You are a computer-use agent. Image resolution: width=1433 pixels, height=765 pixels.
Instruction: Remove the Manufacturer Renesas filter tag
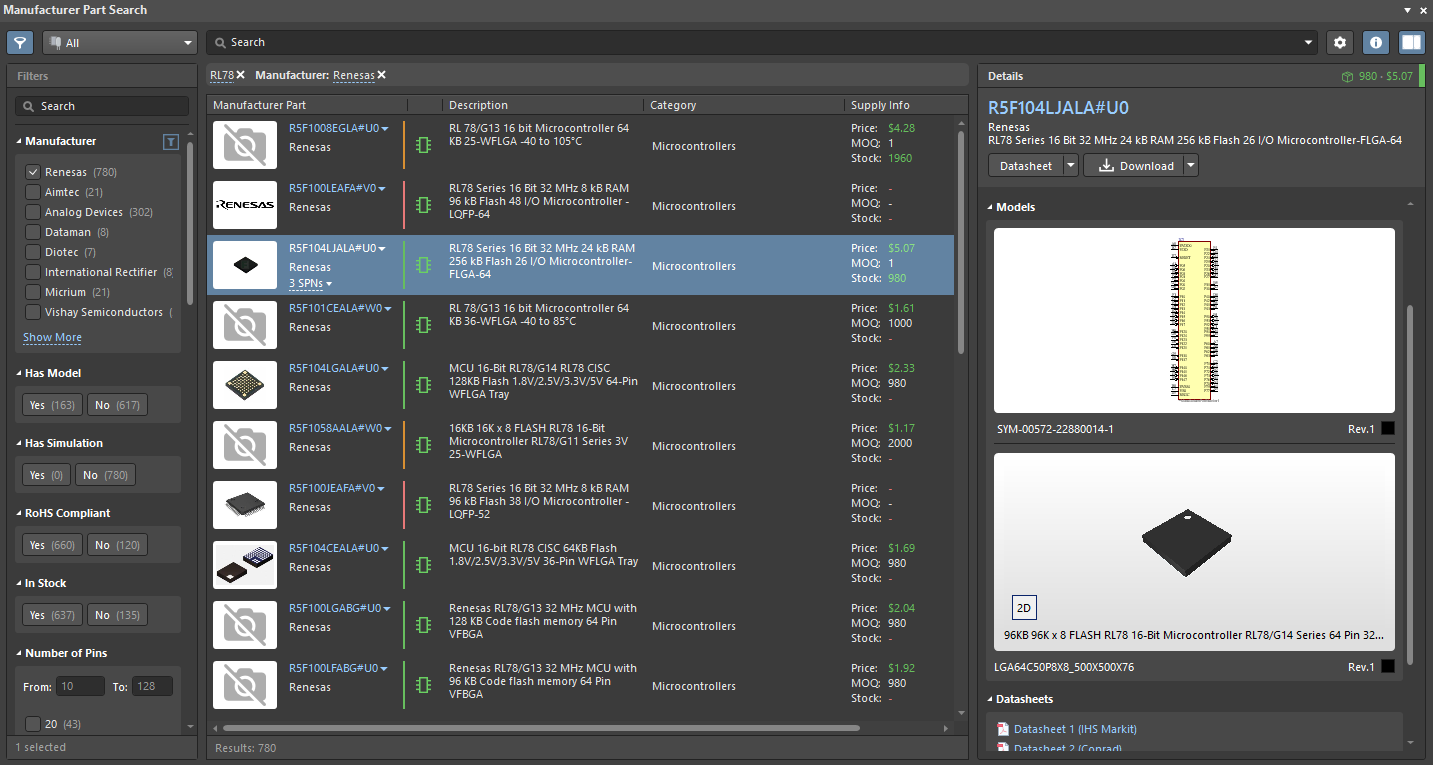click(x=381, y=75)
